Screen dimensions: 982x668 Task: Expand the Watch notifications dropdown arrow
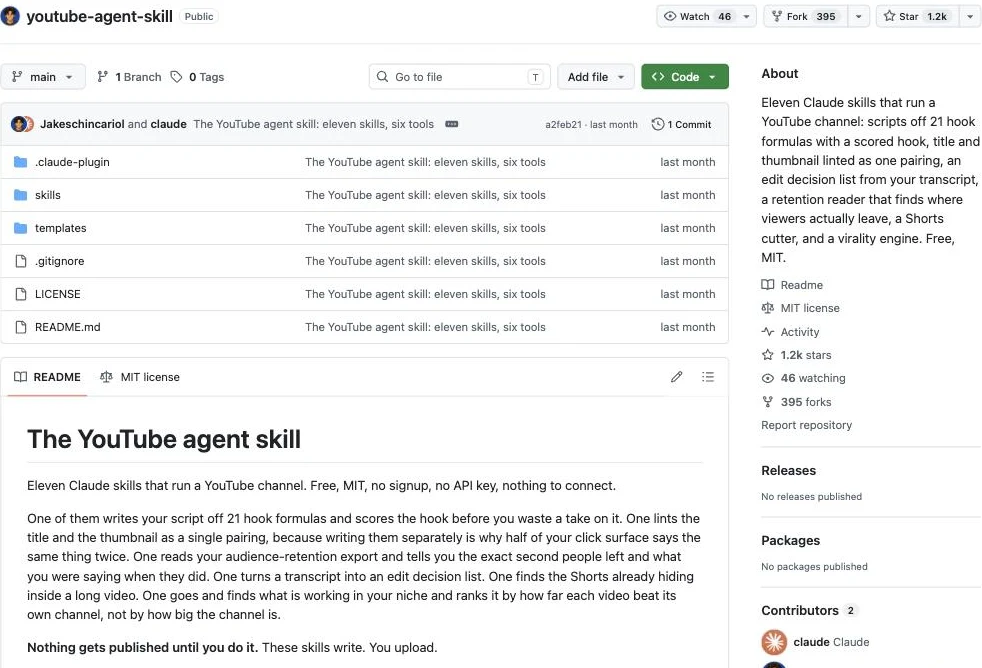click(746, 16)
